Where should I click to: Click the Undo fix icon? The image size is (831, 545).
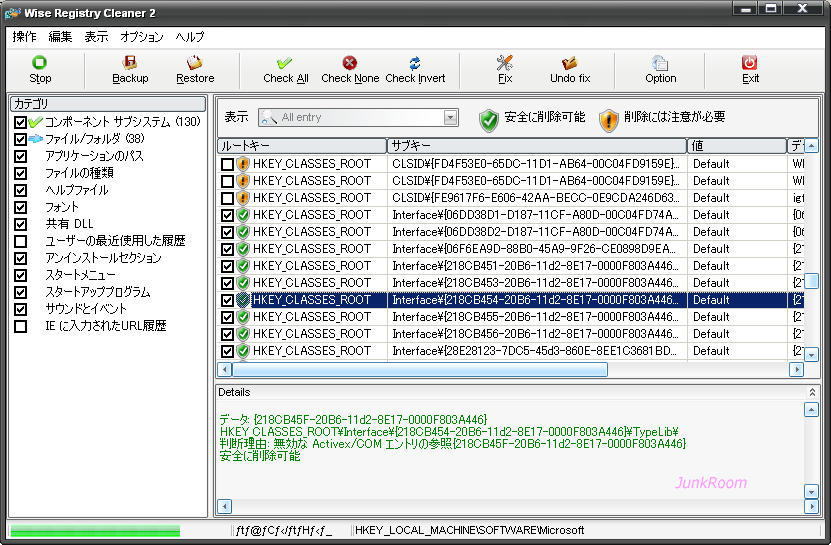tap(570, 63)
